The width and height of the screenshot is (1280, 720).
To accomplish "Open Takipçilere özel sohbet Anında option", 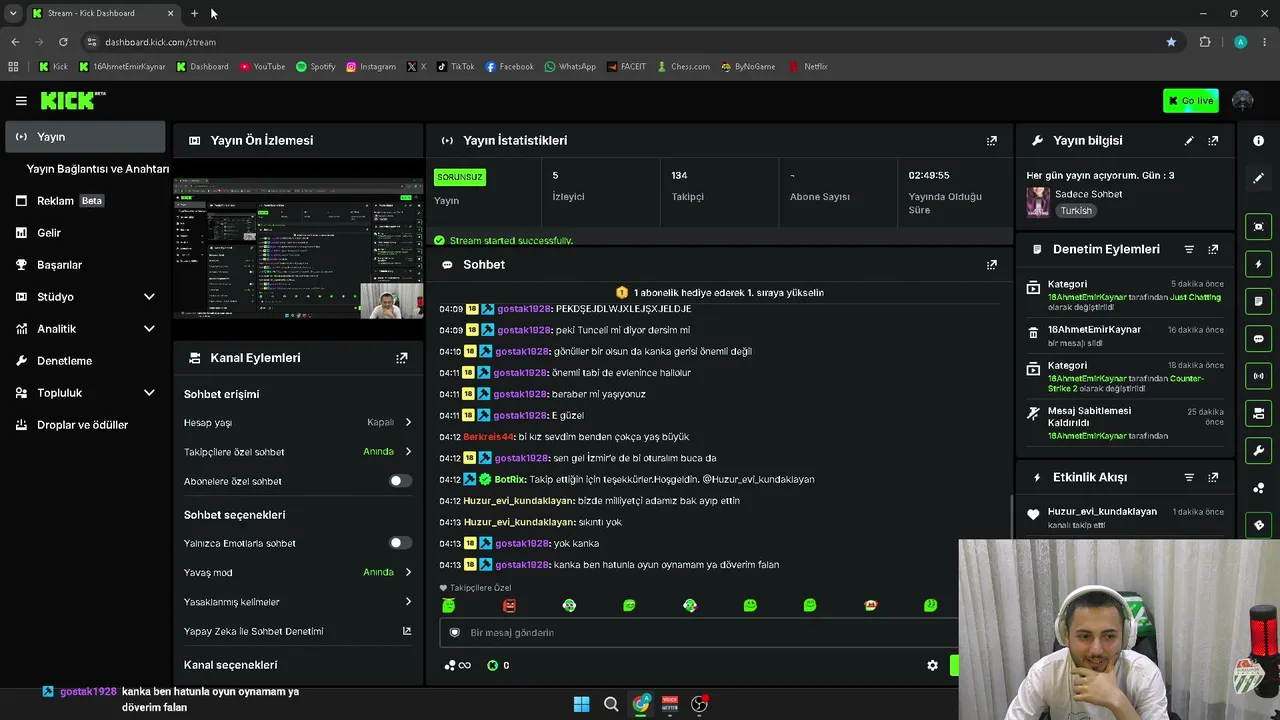I will click(387, 452).
